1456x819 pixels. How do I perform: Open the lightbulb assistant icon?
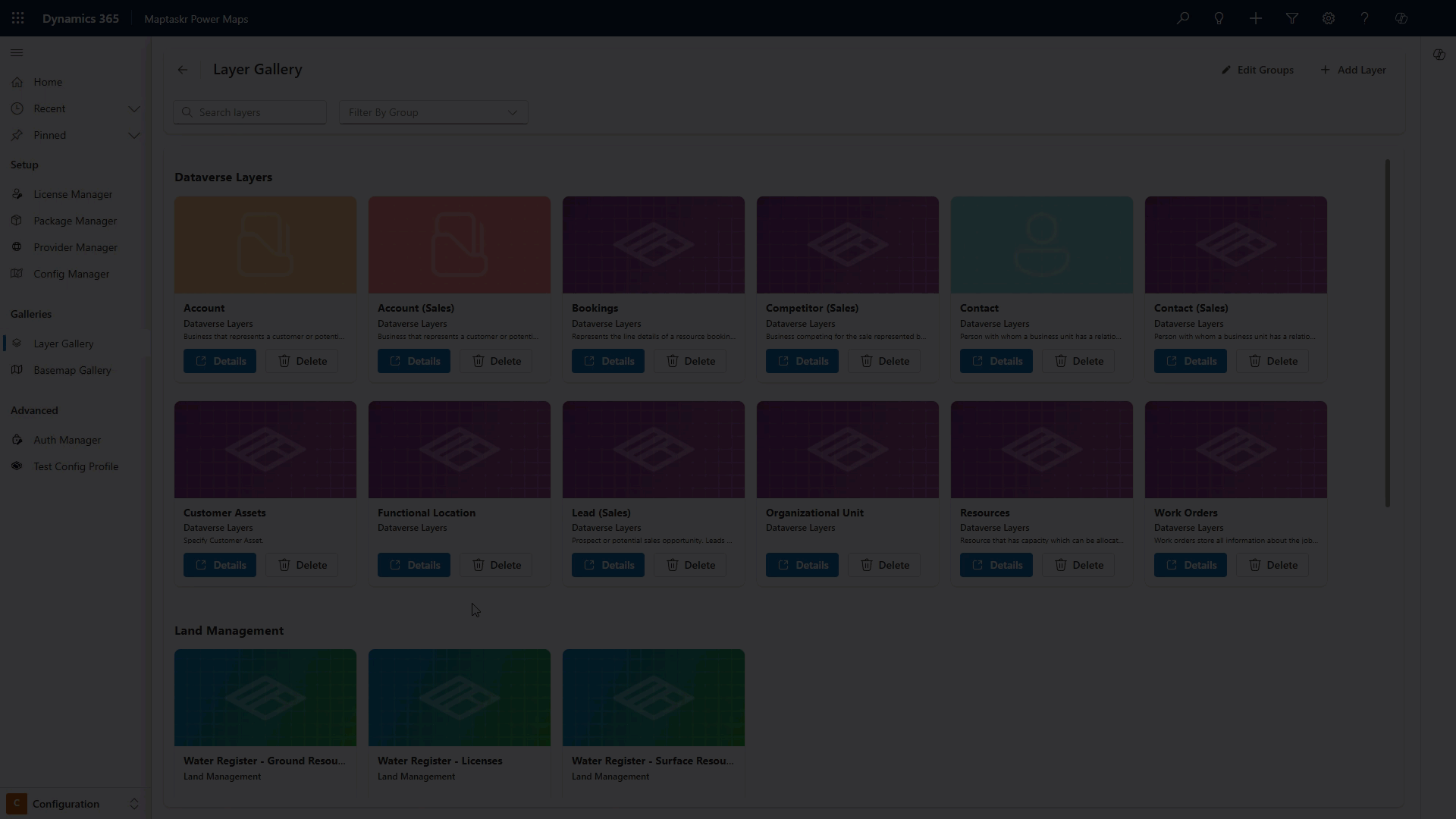point(1219,18)
